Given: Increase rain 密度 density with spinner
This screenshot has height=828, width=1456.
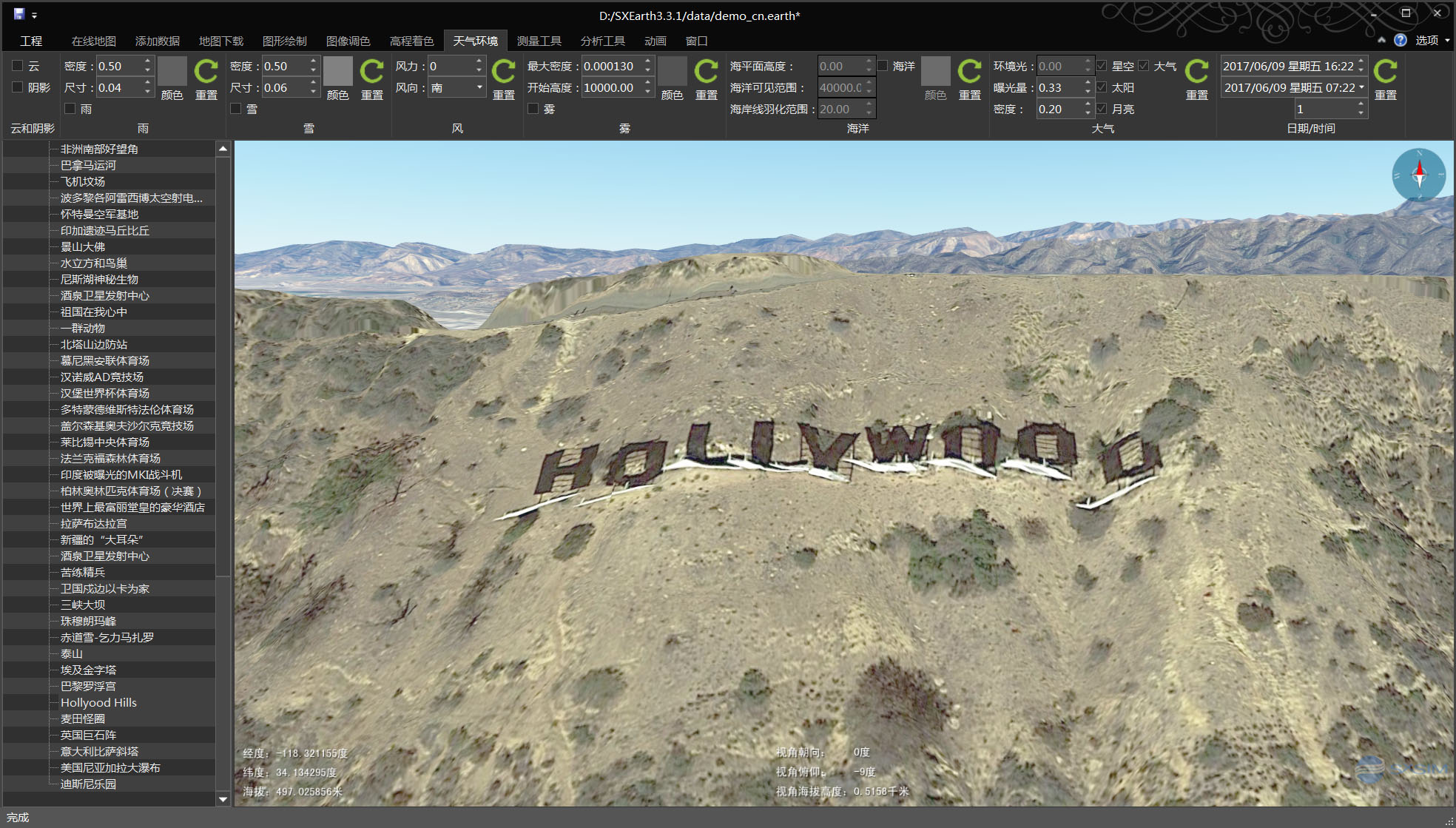Looking at the screenshot, I should [x=148, y=61].
